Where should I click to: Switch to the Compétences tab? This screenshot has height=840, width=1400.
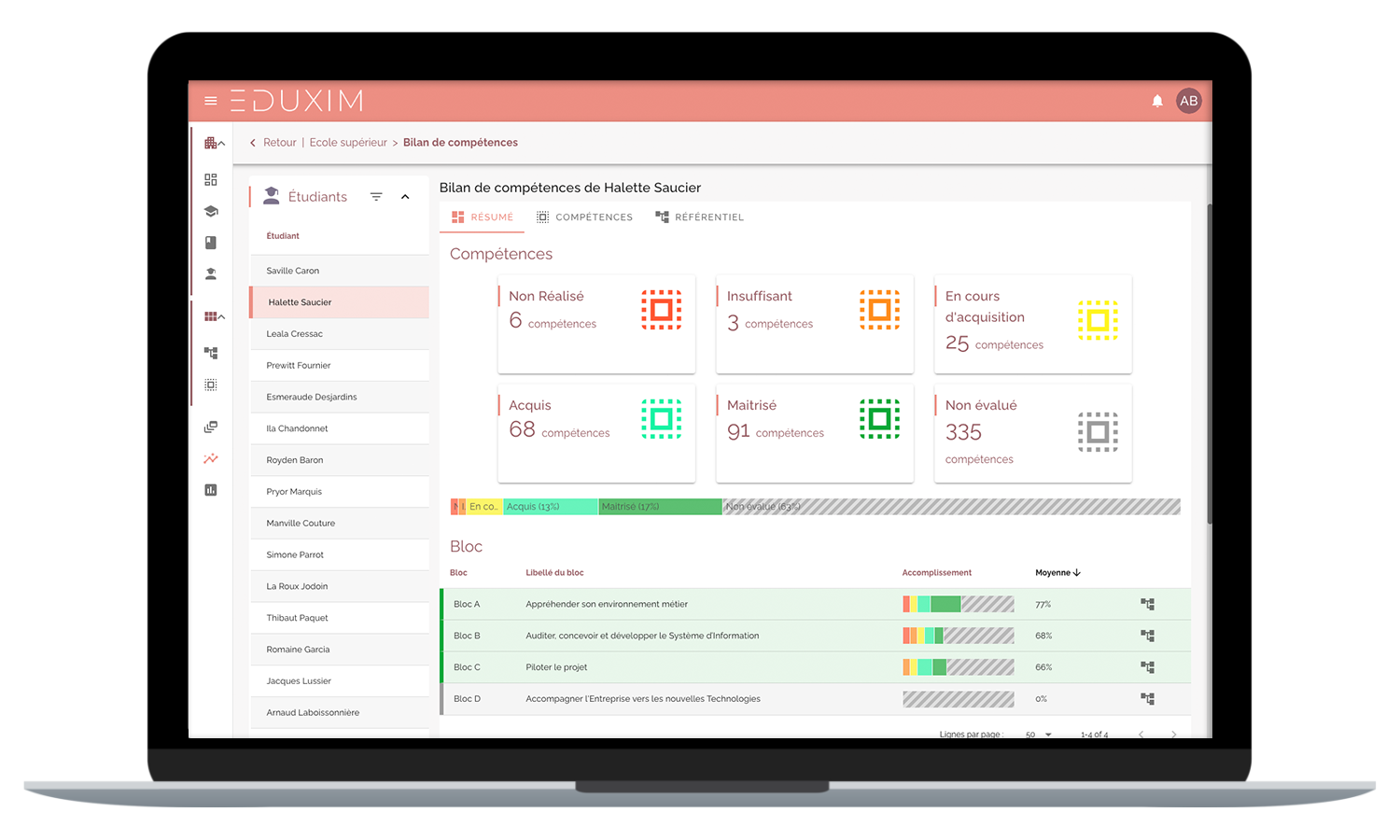click(584, 217)
